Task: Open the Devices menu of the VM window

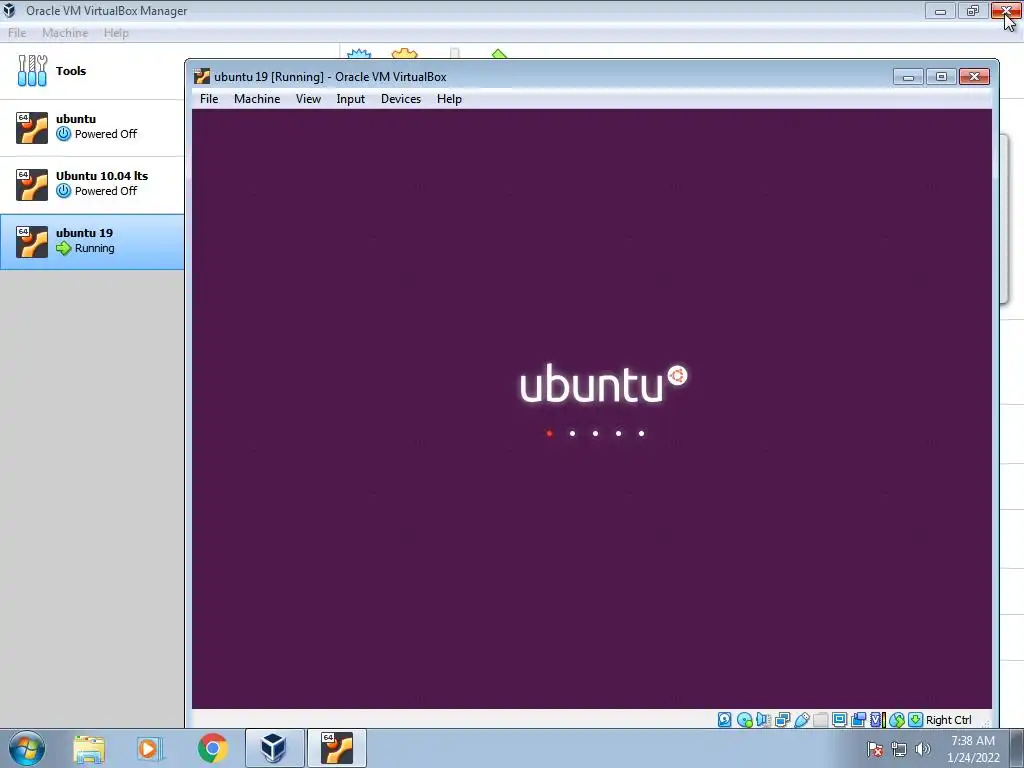Action: pyautogui.click(x=401, y=99)
